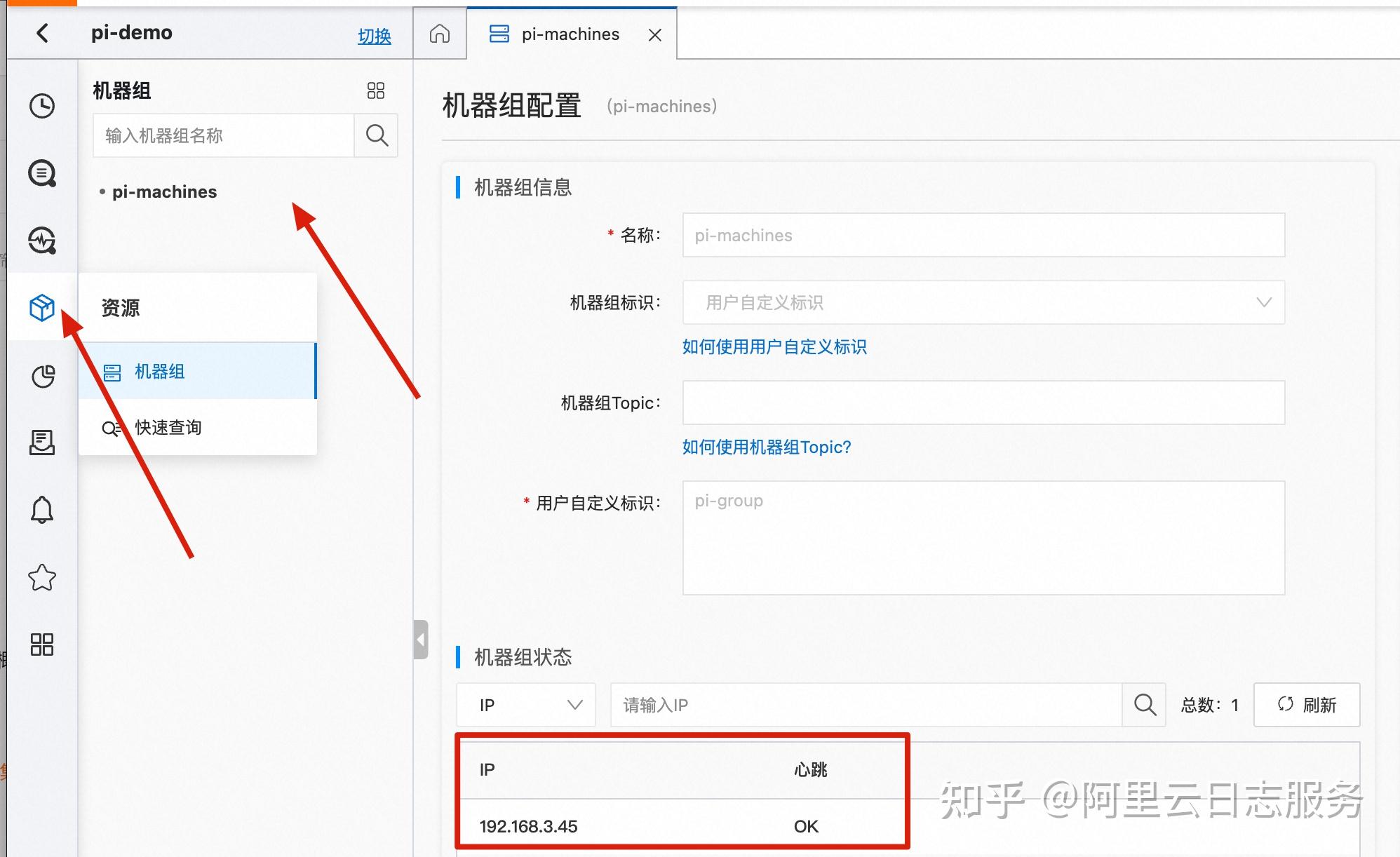Open the apps grid icon in sidebar

coord(42,644)
